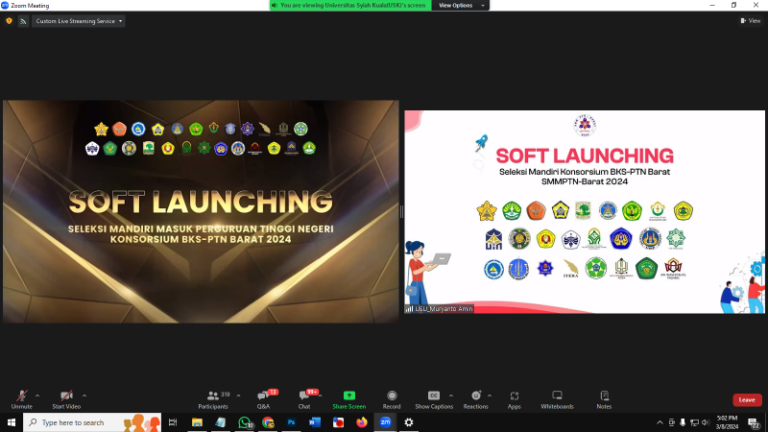Screen dimensions: 768x432
Task: Open Chrome from taskbar
Action: 268,422
